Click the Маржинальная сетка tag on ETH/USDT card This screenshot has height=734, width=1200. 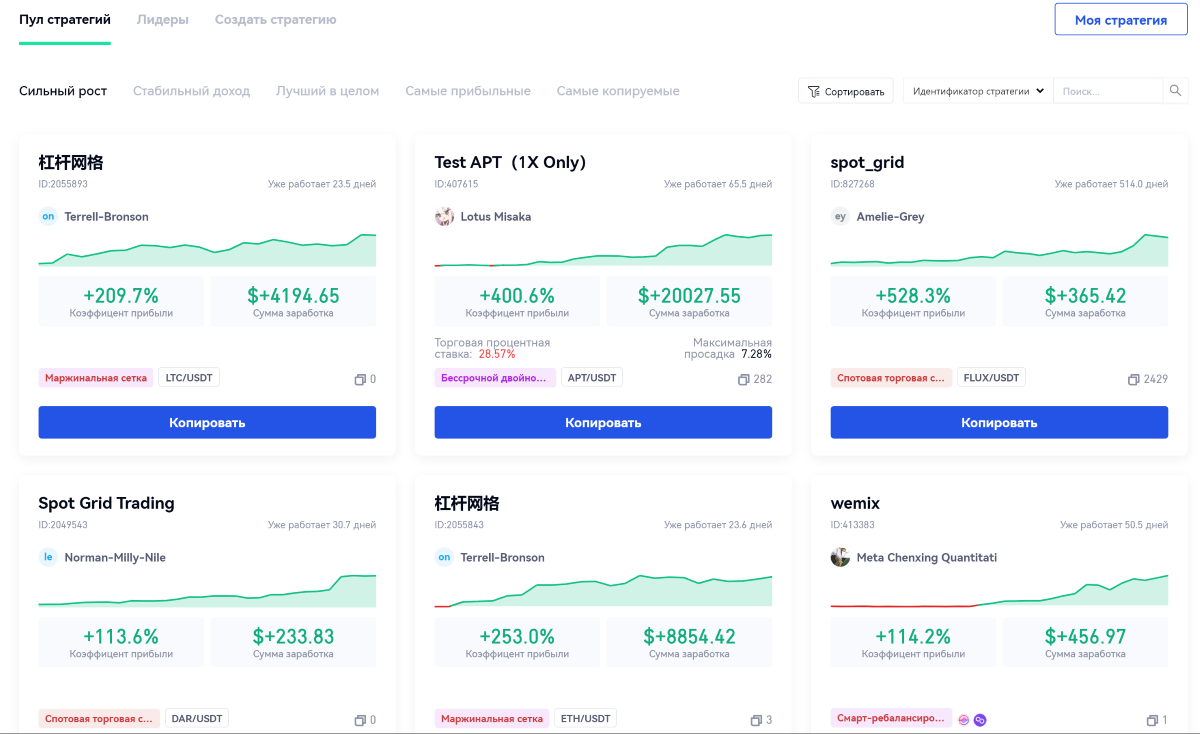pyautogui.click(x=492, y=719)
